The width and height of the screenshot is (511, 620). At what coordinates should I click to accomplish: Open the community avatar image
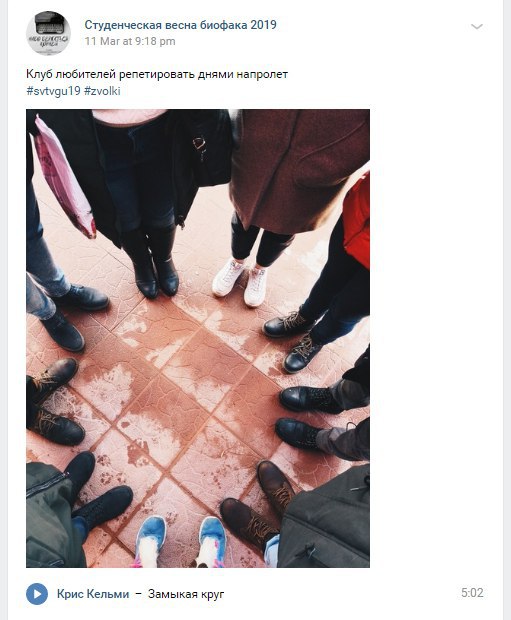[48, 33]
